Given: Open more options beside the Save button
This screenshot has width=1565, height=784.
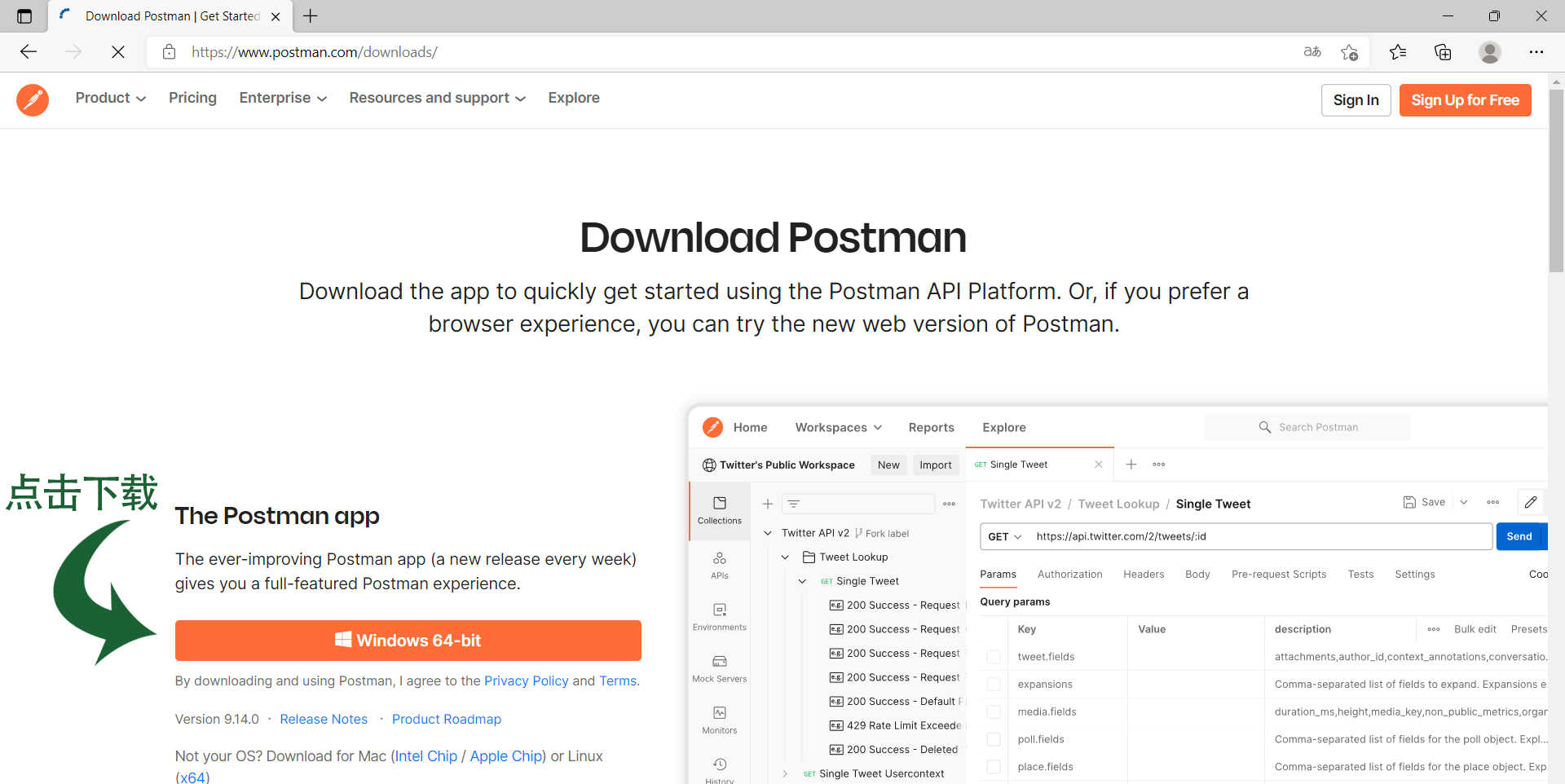Looking at the screenshot, I should 1493,502.
